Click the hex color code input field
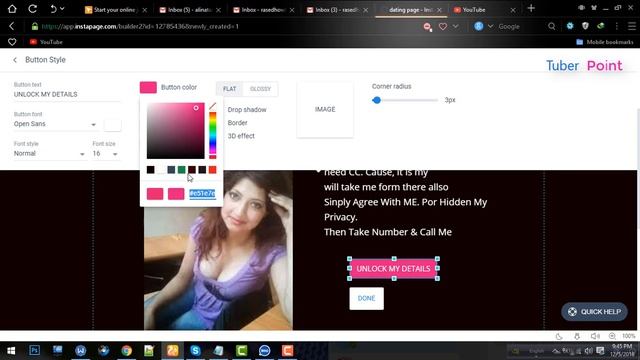The image size is (640, 360). (202, 193)
